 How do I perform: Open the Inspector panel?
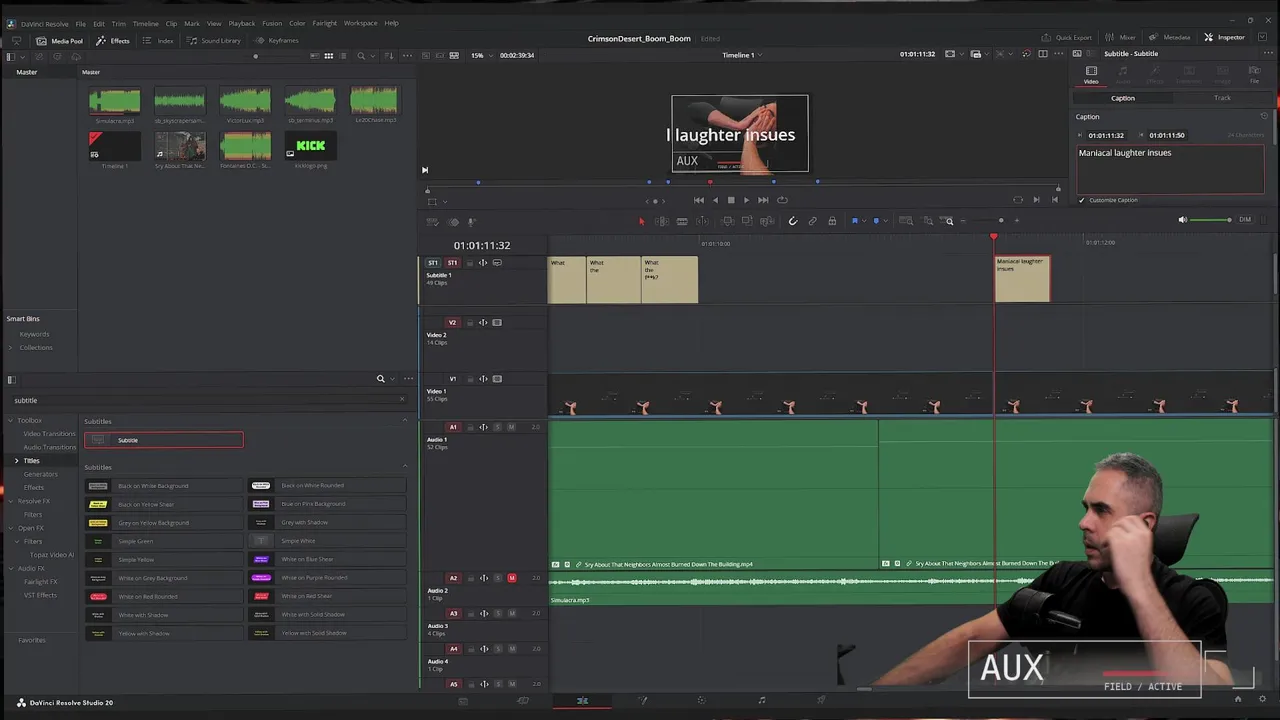1225,37
